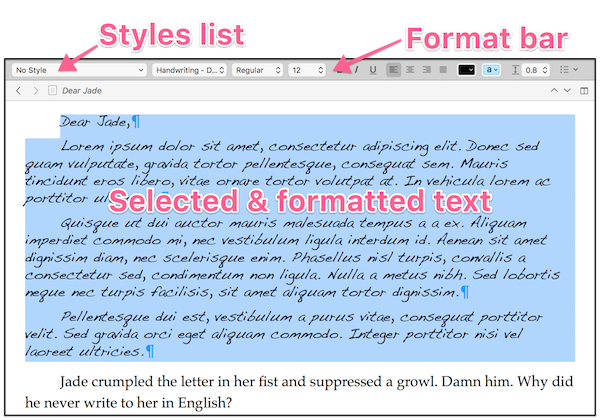Center align the text
This screenshot has height=420, width=600.
tap(410, 70)
